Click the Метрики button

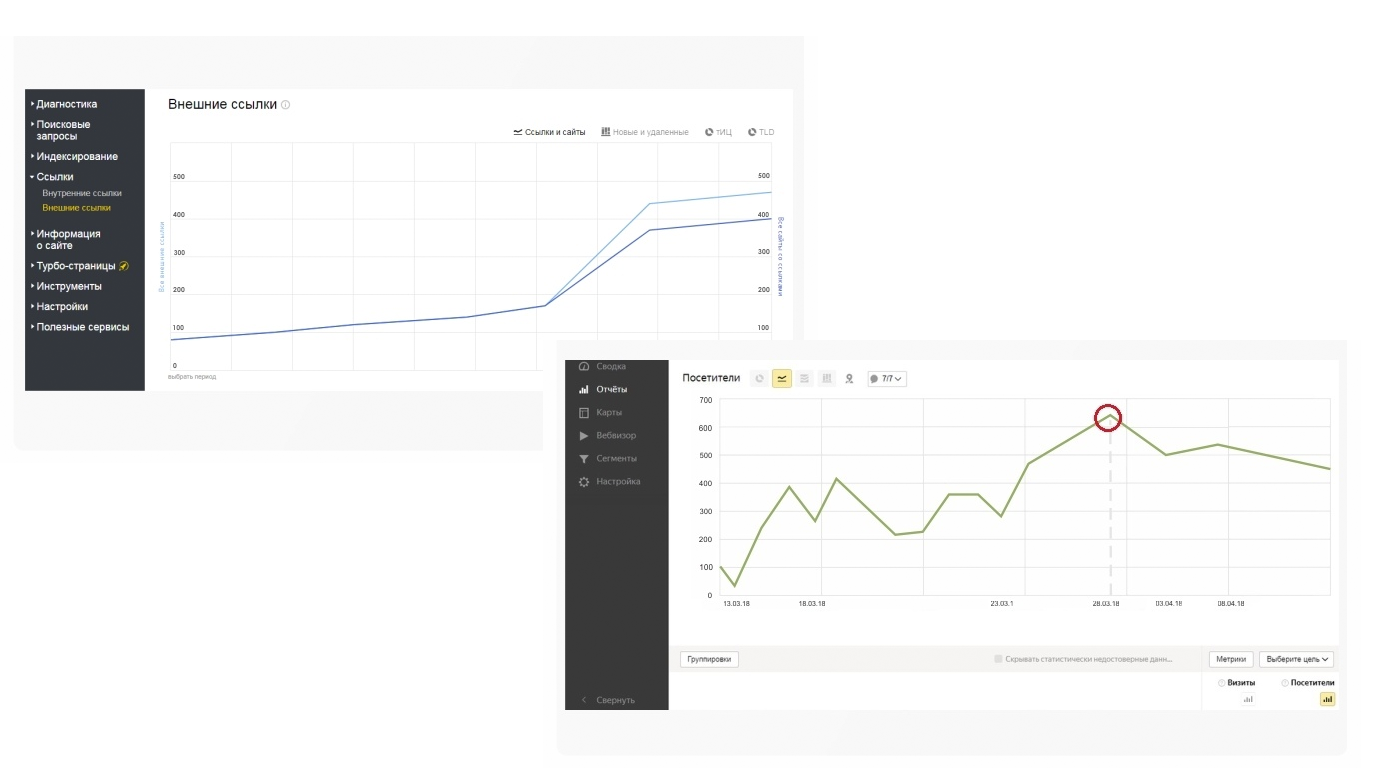1231,659
